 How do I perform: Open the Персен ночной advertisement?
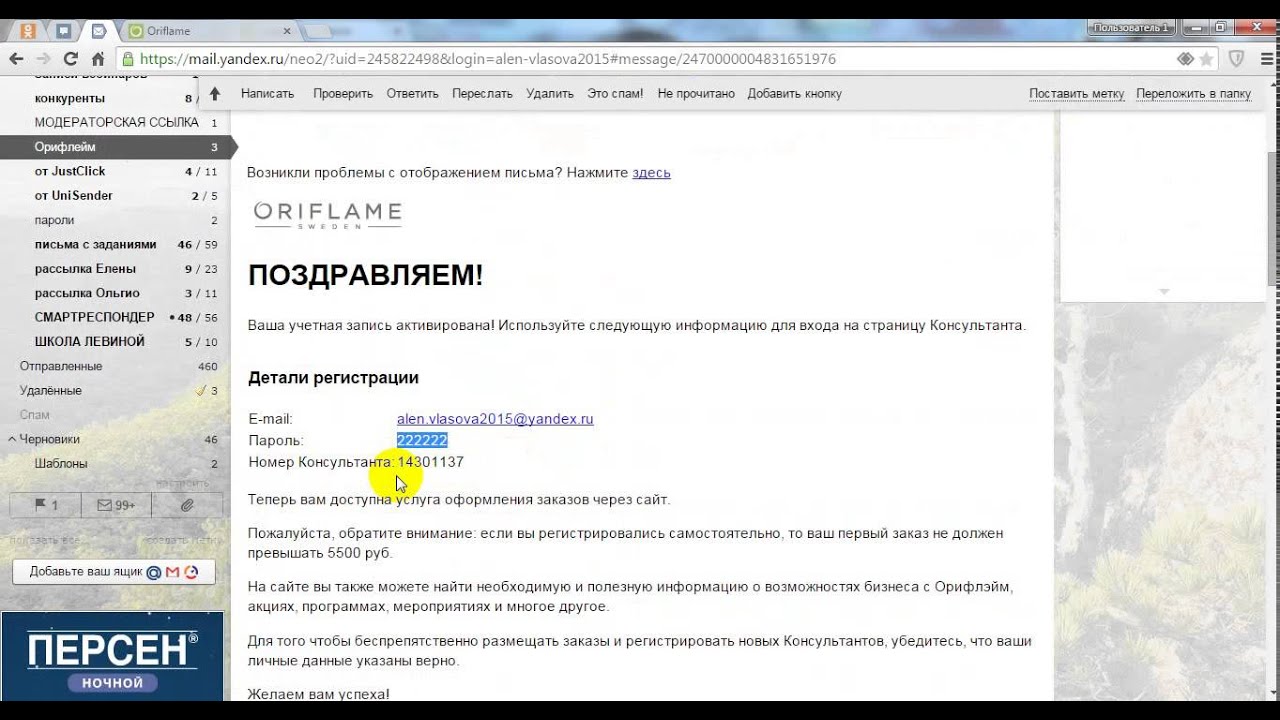pyautogui.click(x=112, y=656)
